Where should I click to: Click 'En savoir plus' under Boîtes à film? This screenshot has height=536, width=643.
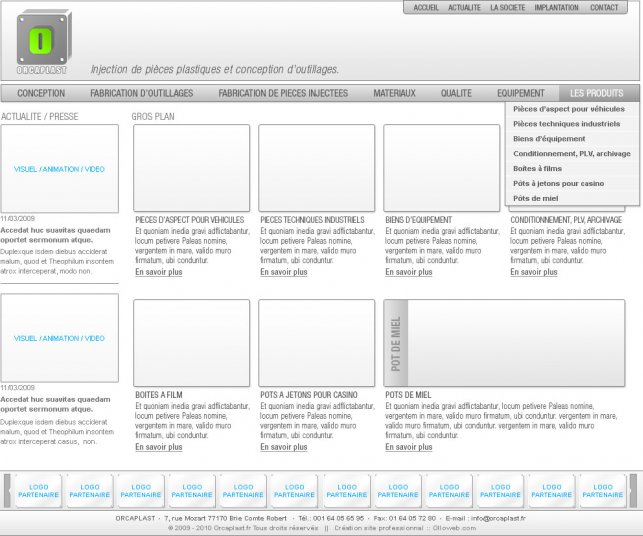click(159, 447)
